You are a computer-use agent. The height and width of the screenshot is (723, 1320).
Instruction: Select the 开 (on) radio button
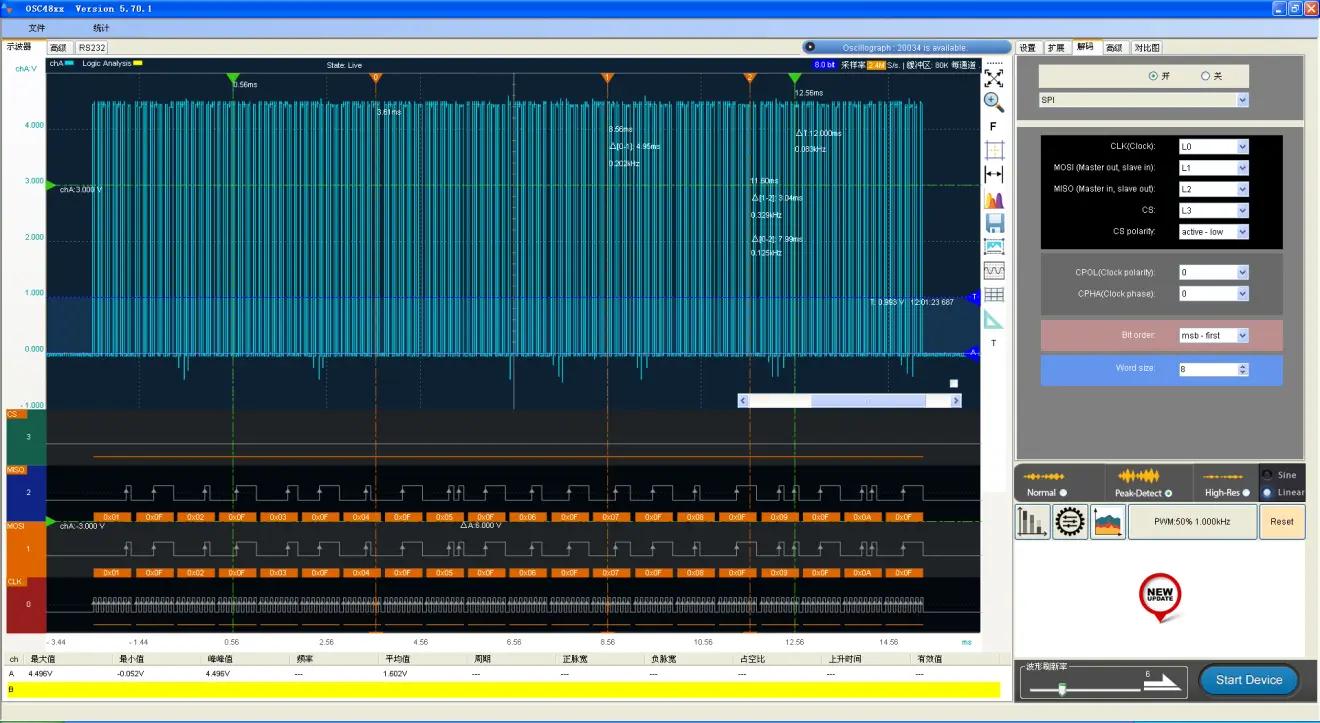tap(1153, 76)
